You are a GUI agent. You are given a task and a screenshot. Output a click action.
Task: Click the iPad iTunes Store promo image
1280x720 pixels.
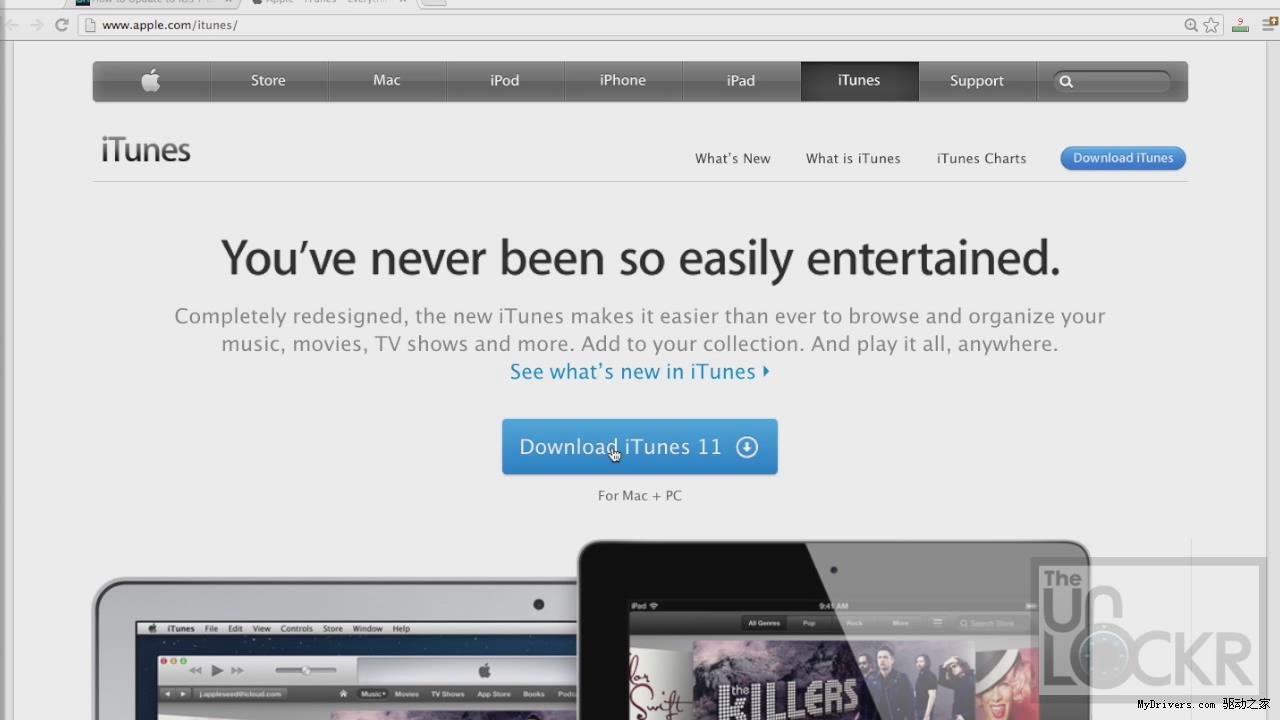point(835,632)
